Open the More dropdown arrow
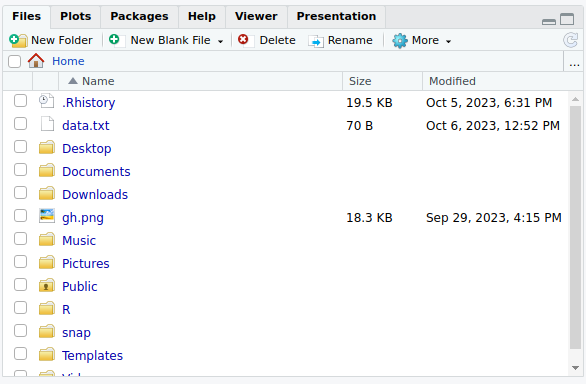Image resolution: width=586 pixels, height=384 pixels. [x=448, y=41]
